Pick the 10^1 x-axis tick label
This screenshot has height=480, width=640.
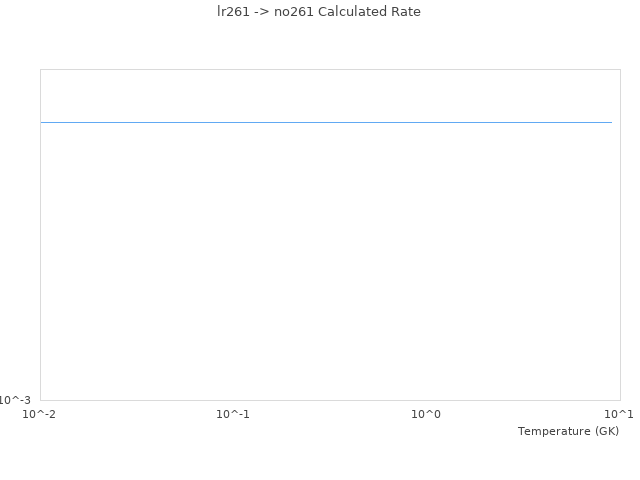point(619,414)
